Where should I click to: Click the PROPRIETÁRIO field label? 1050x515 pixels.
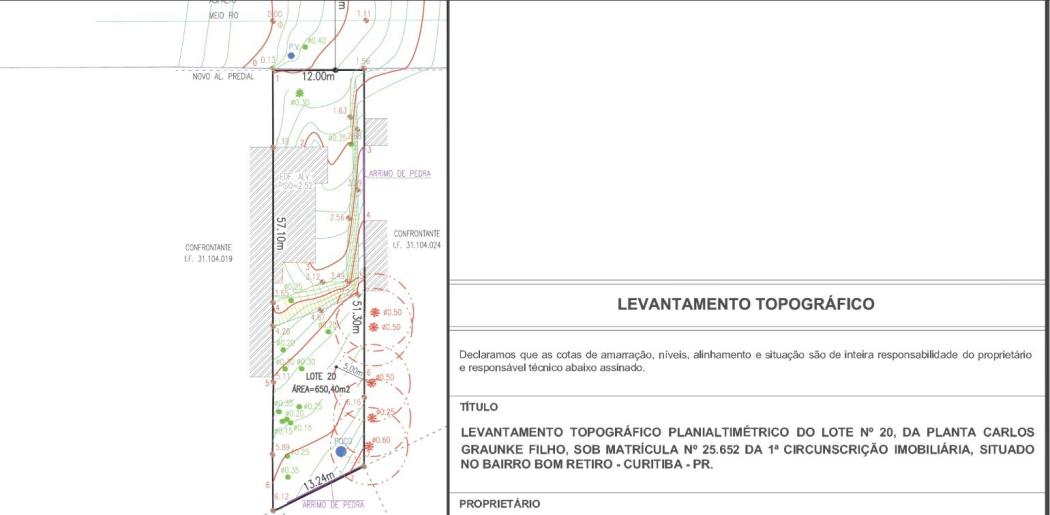pos(499,504)
